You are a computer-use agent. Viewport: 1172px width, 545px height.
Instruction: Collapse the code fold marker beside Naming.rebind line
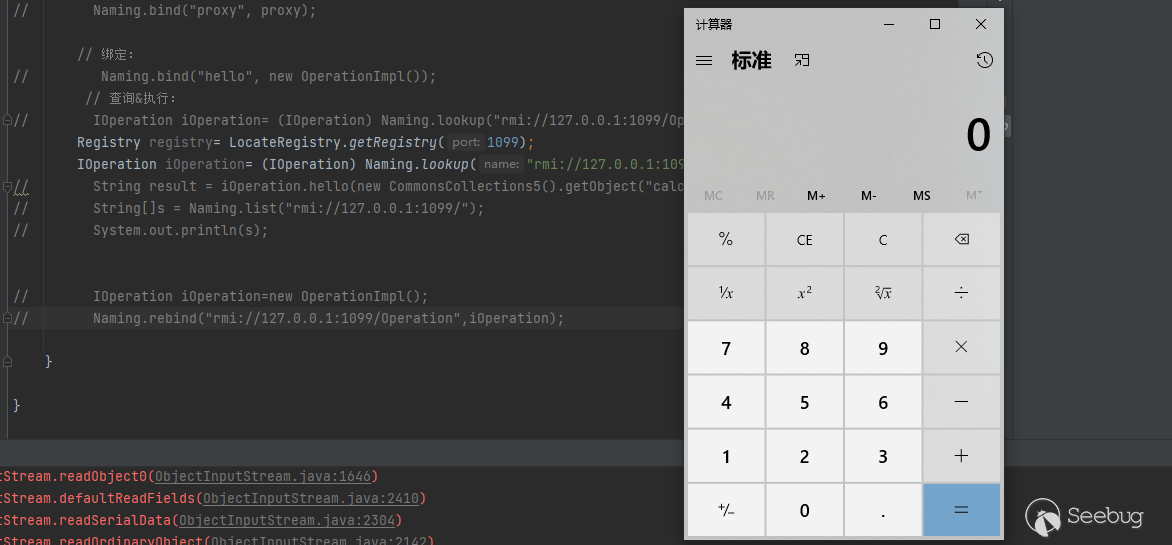pos(8,318)
